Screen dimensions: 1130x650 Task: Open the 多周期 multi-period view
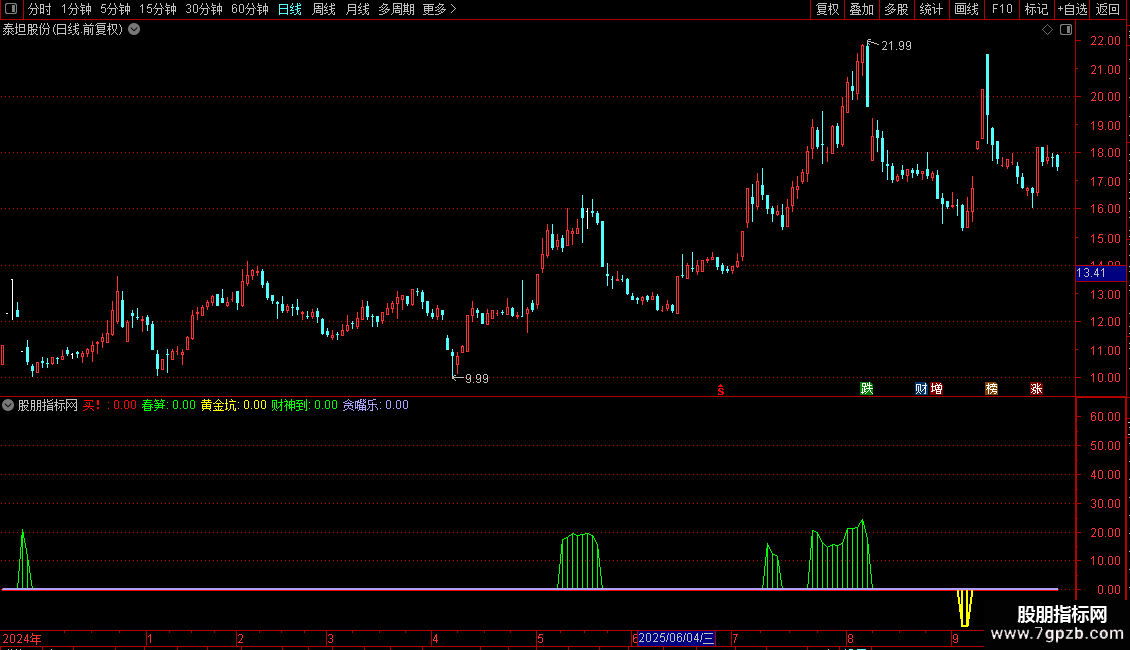click(x=396, y=9)
